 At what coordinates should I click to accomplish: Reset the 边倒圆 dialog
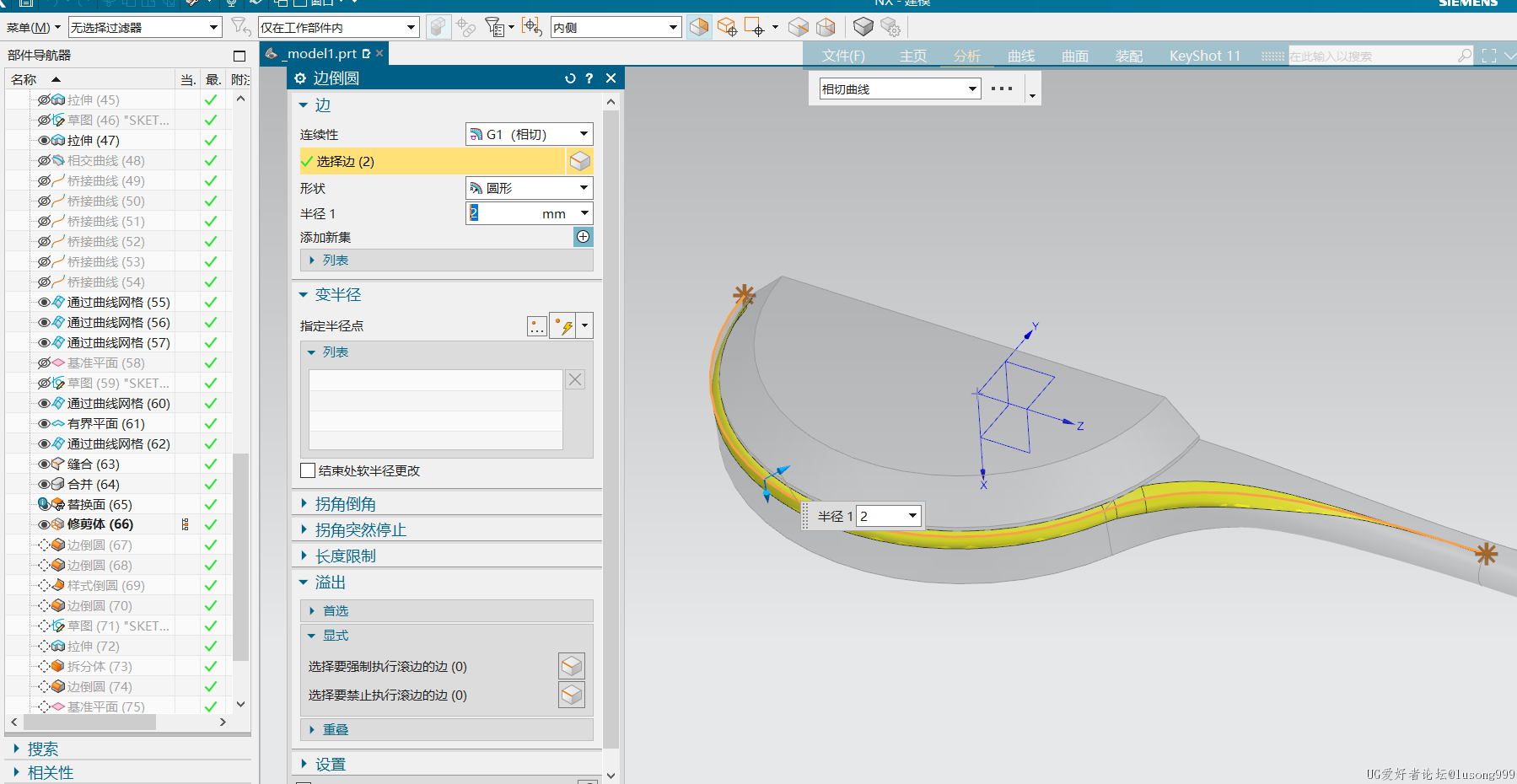pos(570,78)
